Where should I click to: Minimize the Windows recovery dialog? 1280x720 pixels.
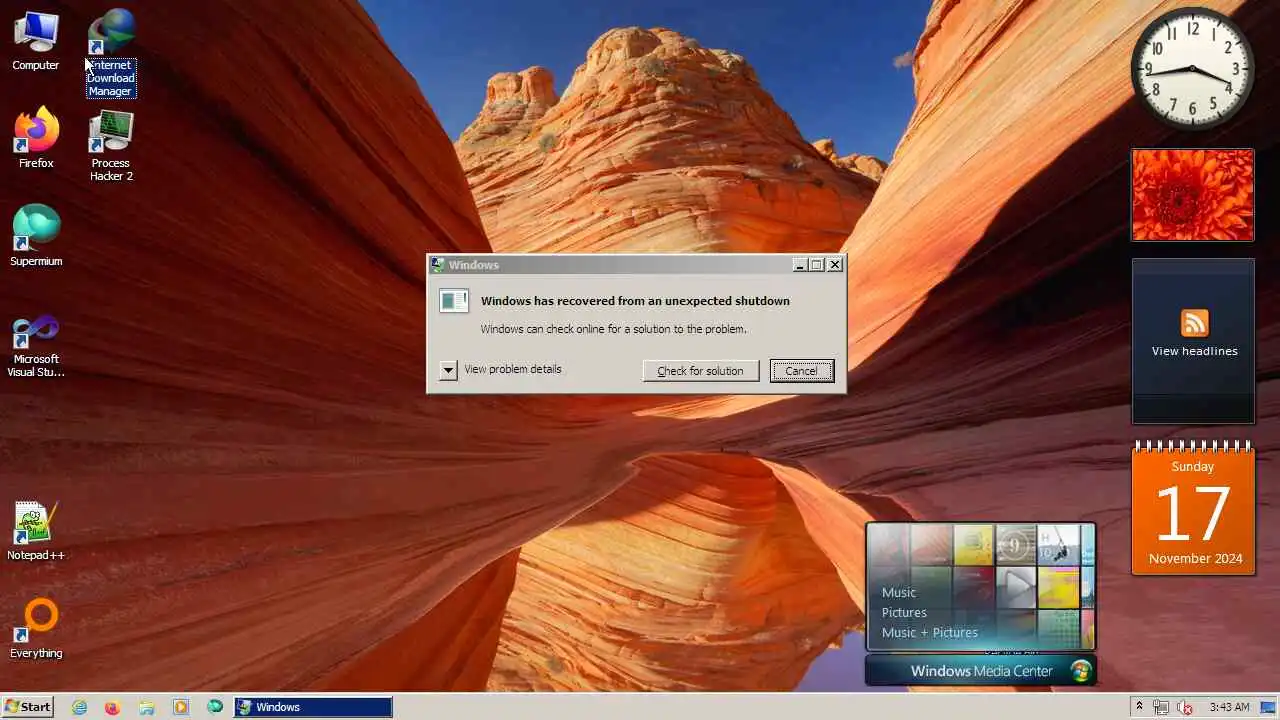[x=800, y=265]
